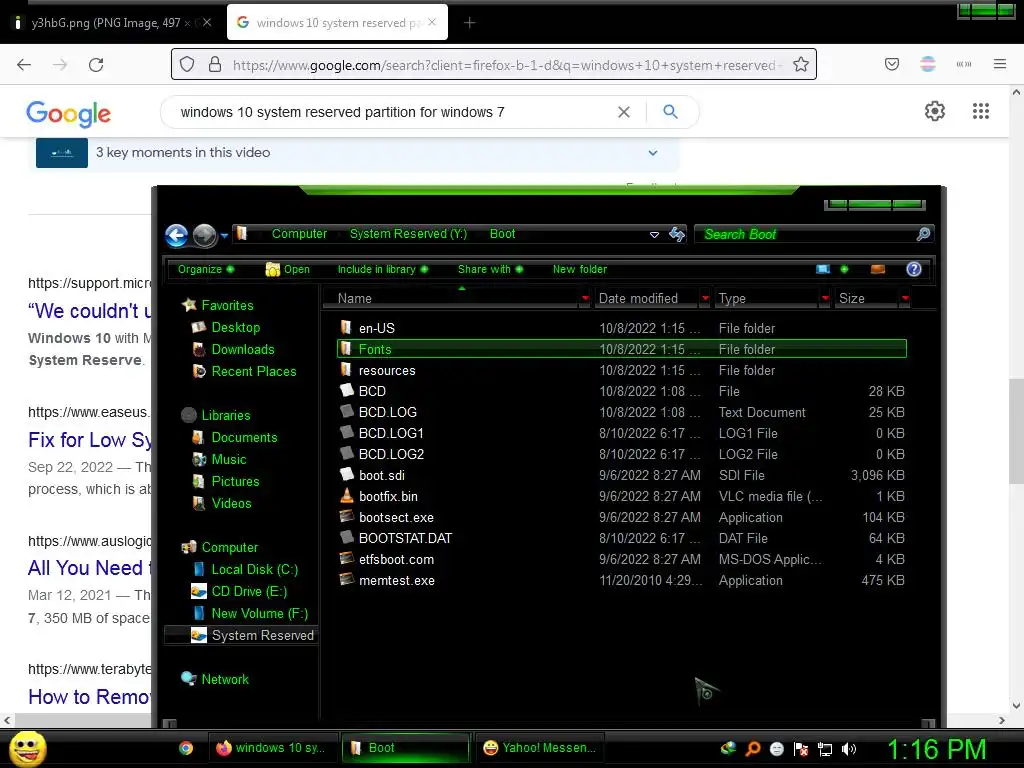Click the memtest.exe file icon

pyautogui.click(x=347, y=580)
